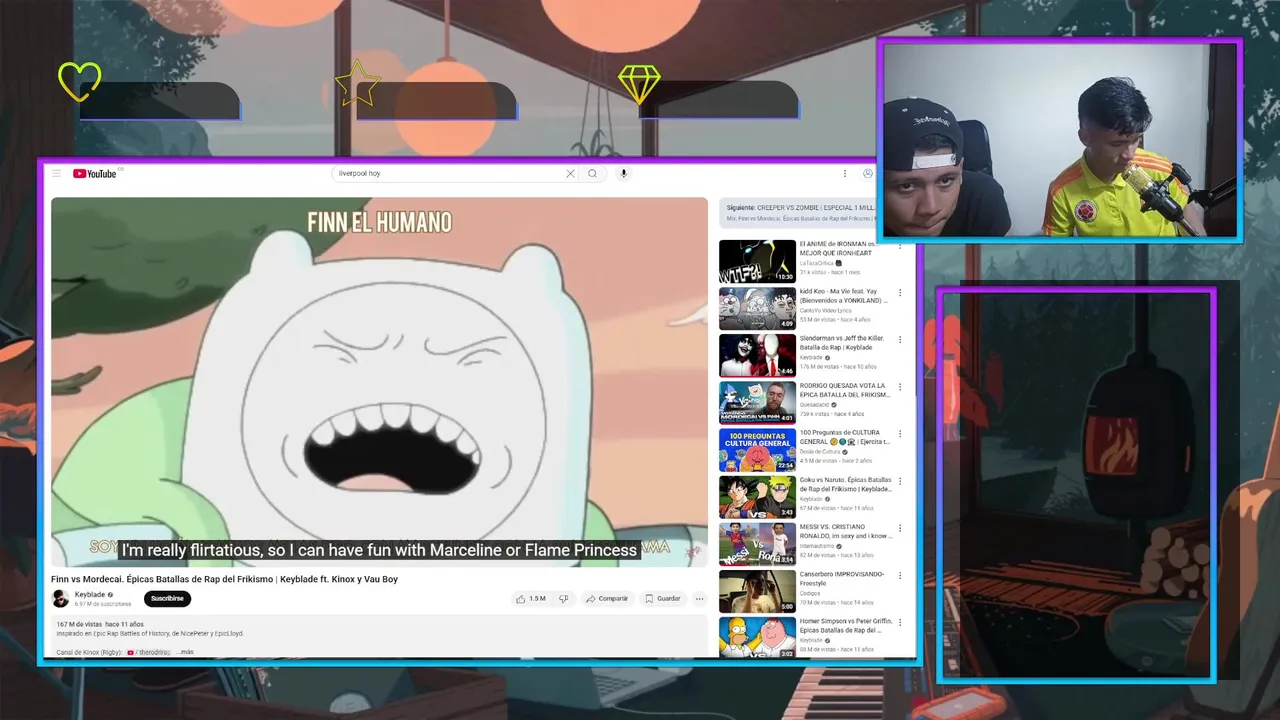This screenshot has height=720, width=1280.
Task: Open the Keyblade channel name link
Action: [x=90, y=594]
